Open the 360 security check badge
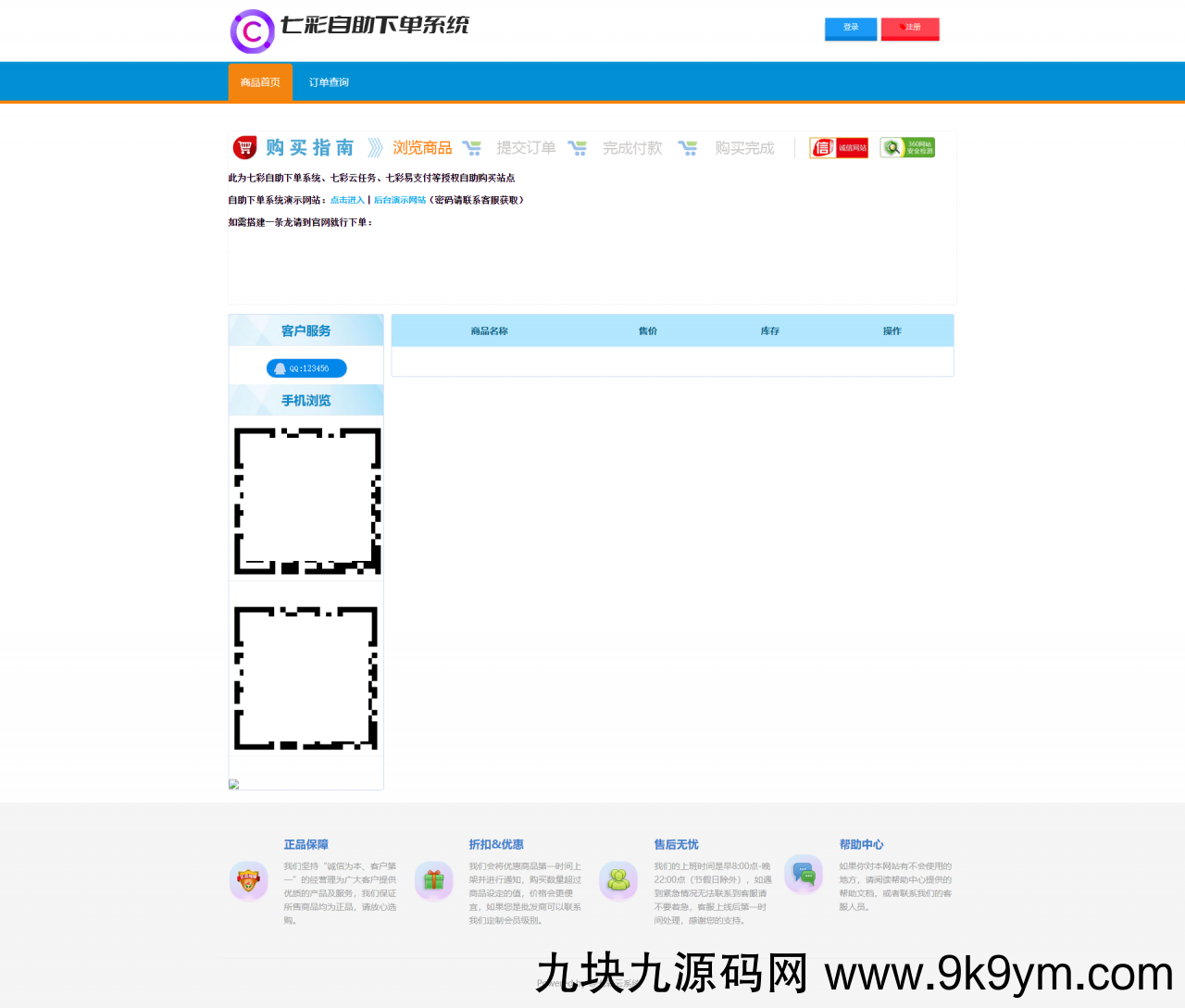Viewport: 1185px width, 1008px height. point(907,148)
